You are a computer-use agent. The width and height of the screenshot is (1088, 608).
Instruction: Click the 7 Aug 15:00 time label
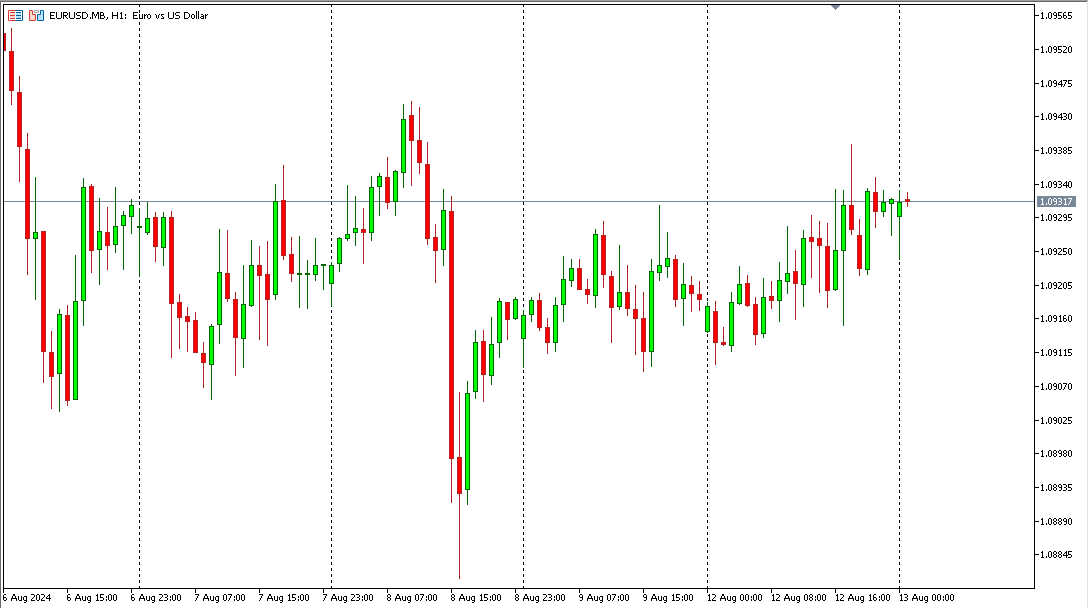click(284, 598)
